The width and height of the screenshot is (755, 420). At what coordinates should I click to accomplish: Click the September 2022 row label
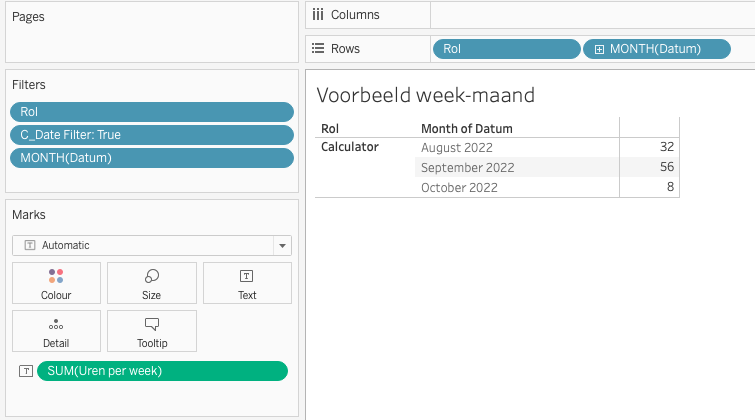coord(468,167)
